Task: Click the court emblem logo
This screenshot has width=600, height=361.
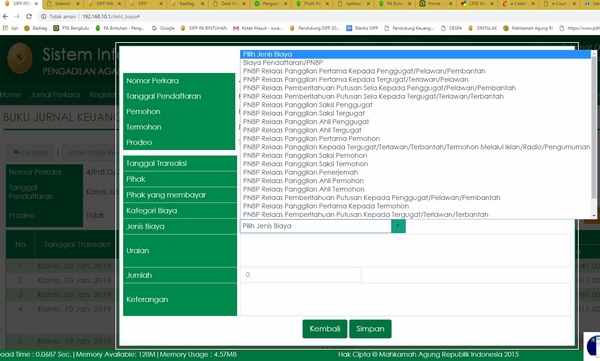Action: click(20, 58)
